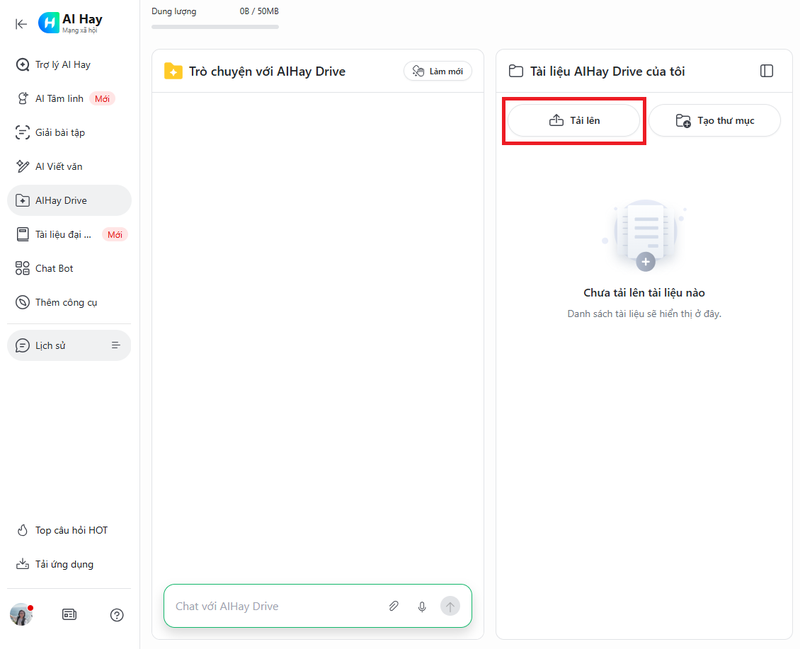Open Giải bài tập
This screenshot has height=649, width=800.
[x=69, y=133]
